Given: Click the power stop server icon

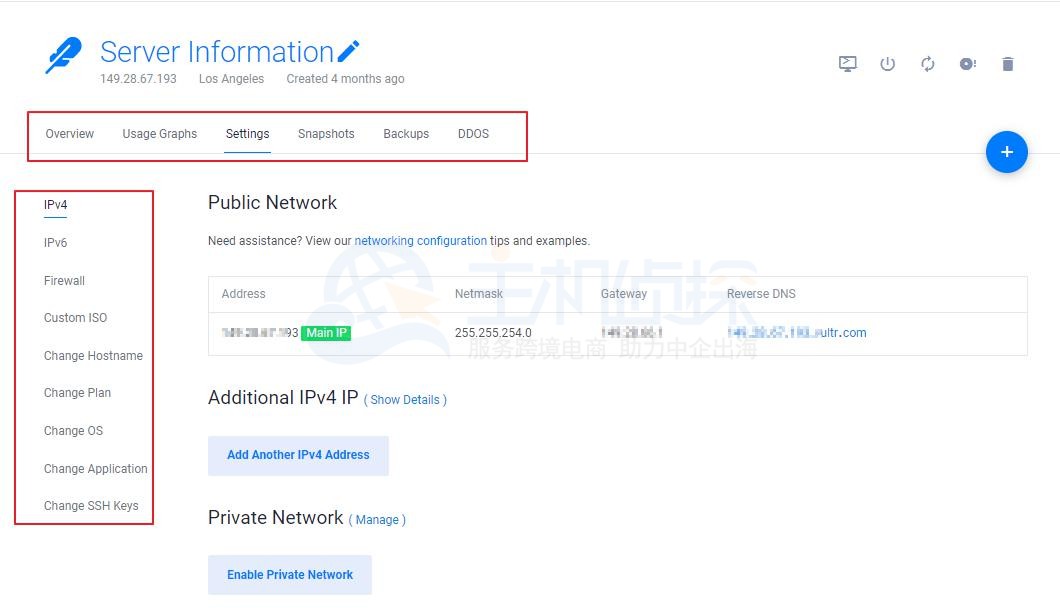Looking at the screenshot, I should point(887,64).
